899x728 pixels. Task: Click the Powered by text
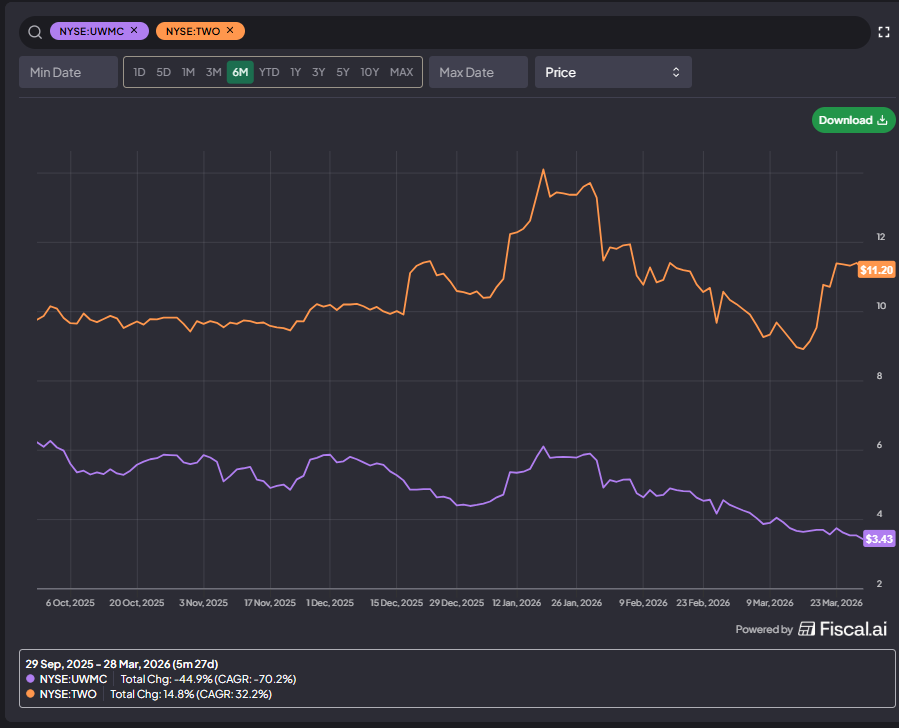pos(764,629)
